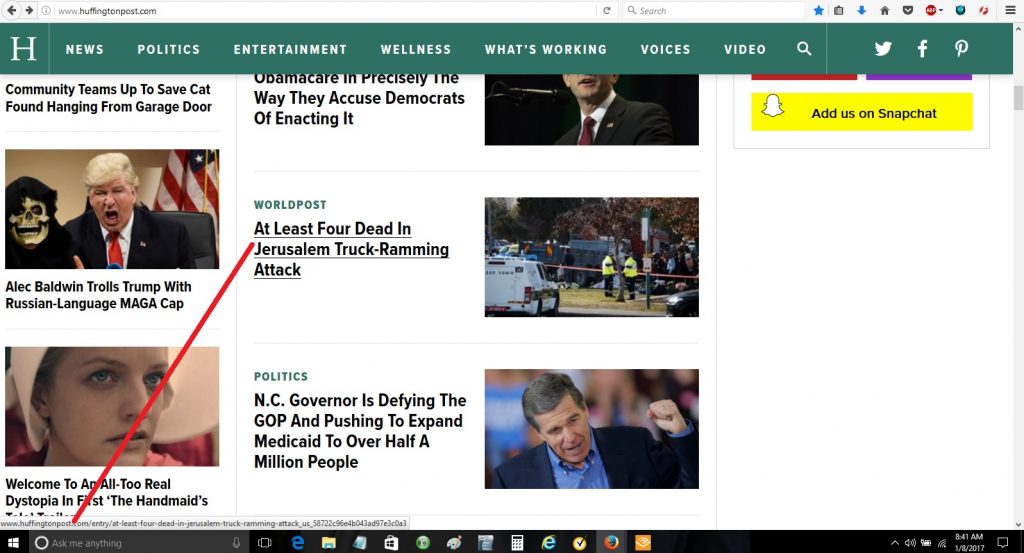
Task: Open the orange Audible icon on taskbar
Action: 643,543
